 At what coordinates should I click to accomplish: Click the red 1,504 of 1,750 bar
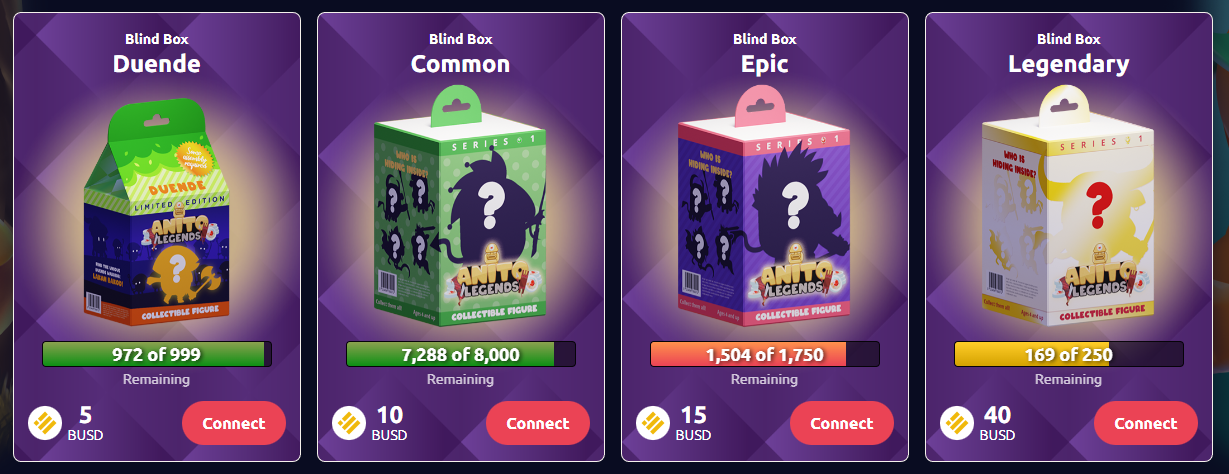coord(764,354)
